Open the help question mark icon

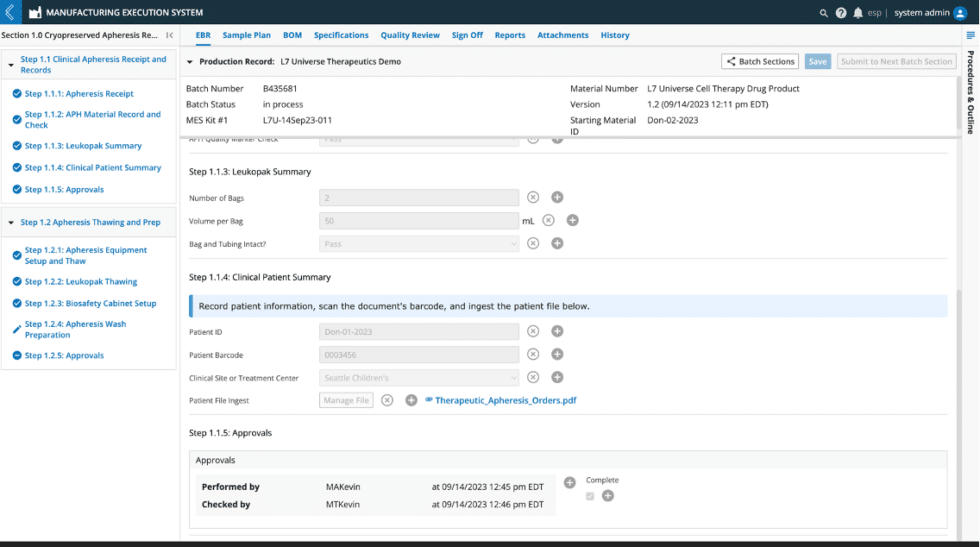click(841, 13)
